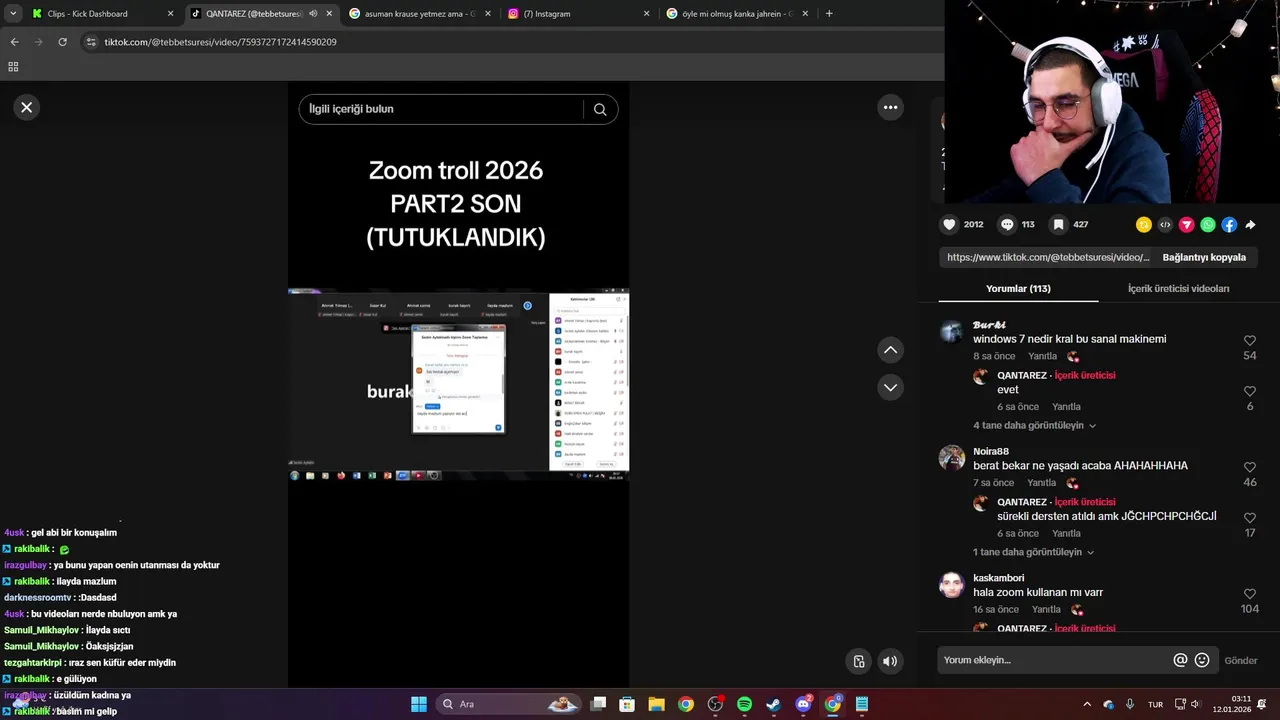Viewport: 1280px width, 720px height.
Task: Click the site info icon in address bar
Action: pos(91,42)
